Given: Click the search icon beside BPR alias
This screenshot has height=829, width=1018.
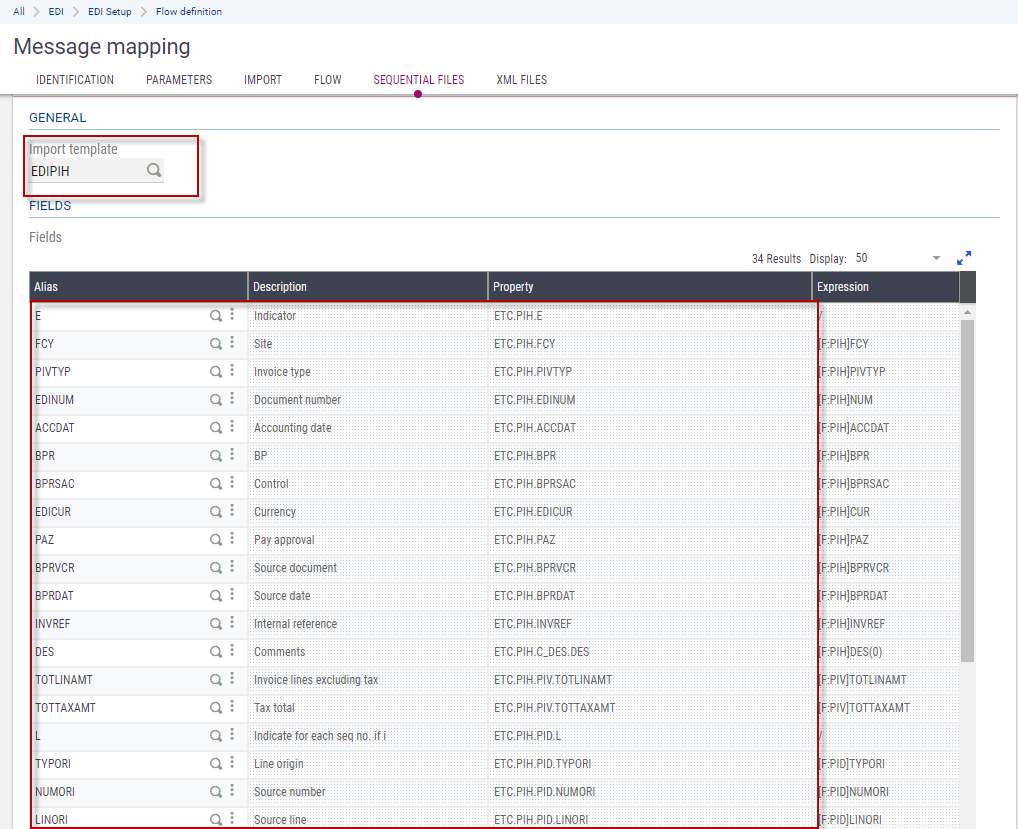Looking at the screenshot, I should coord(215,455).
